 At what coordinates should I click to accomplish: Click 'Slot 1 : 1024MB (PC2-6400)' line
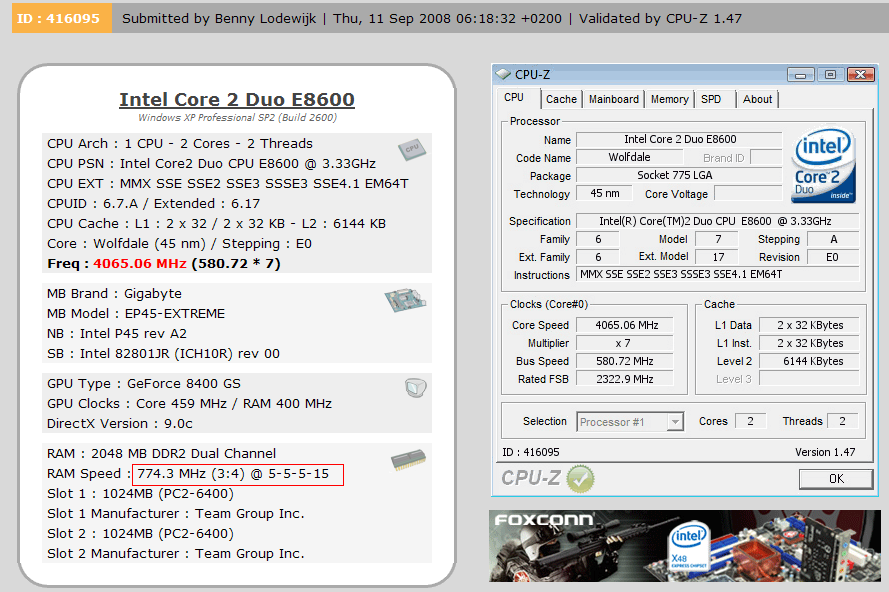point(140,494)
